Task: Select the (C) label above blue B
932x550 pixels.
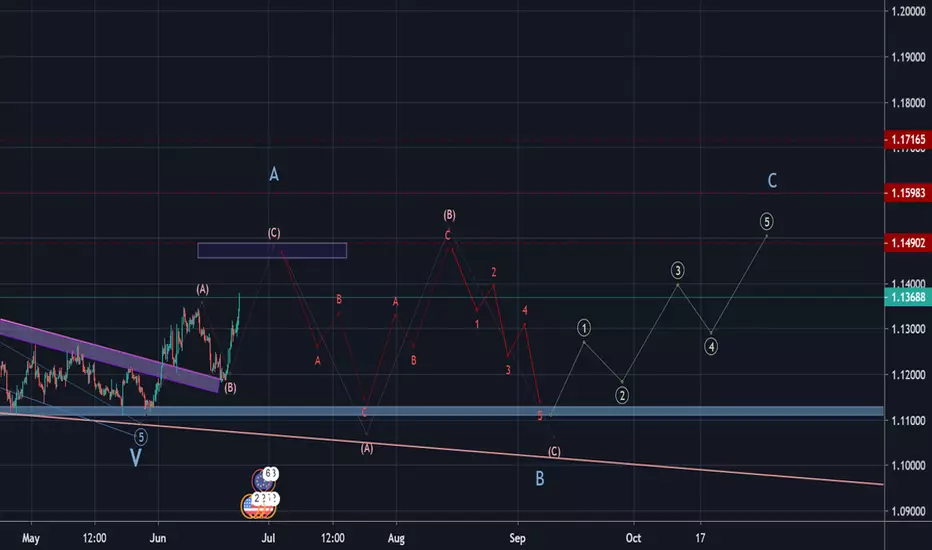Action: point(554,452)
